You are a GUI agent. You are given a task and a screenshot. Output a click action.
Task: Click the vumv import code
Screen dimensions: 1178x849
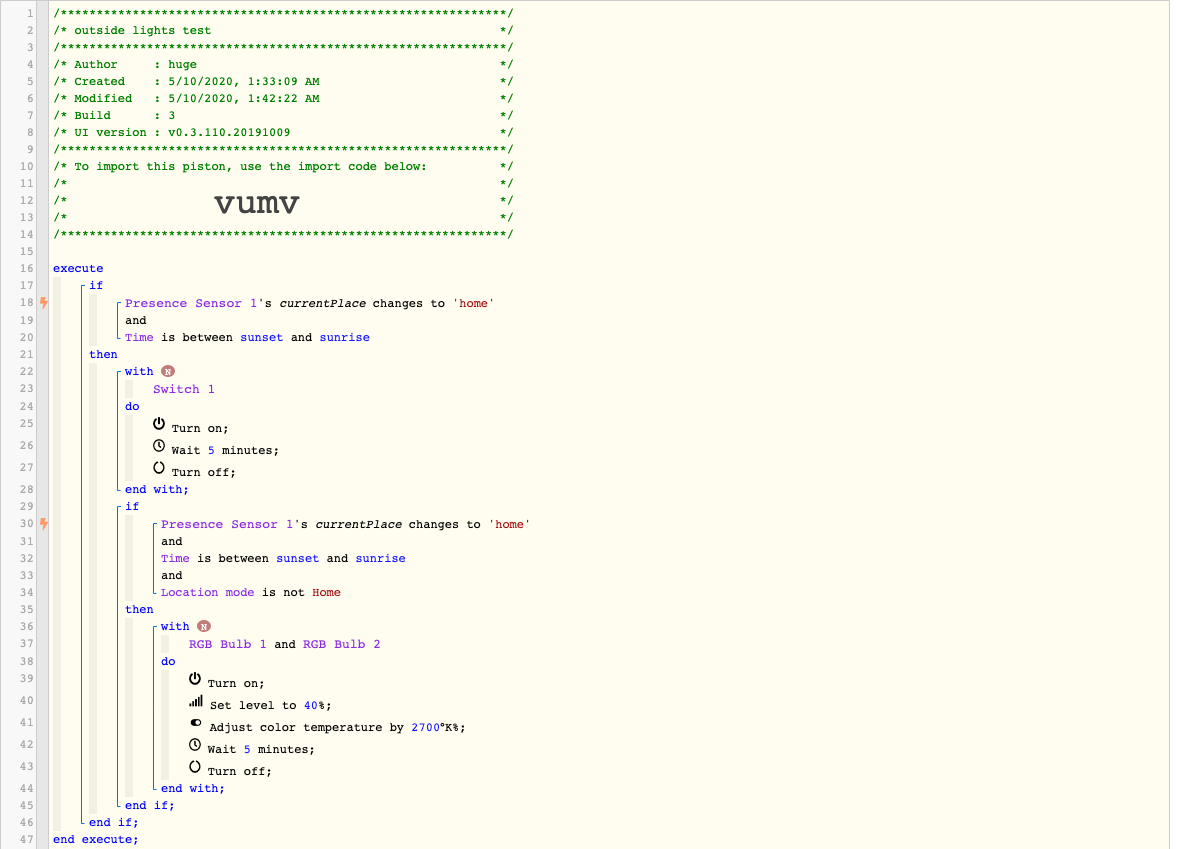coord(257,203)
